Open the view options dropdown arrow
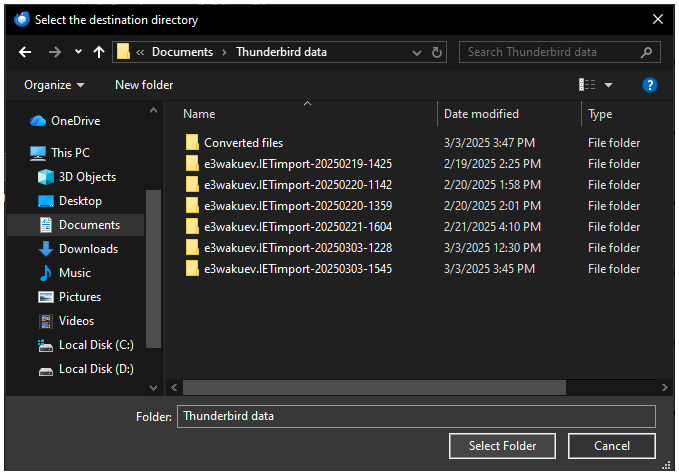Viewport: 679px width, 474px height. 608,85
